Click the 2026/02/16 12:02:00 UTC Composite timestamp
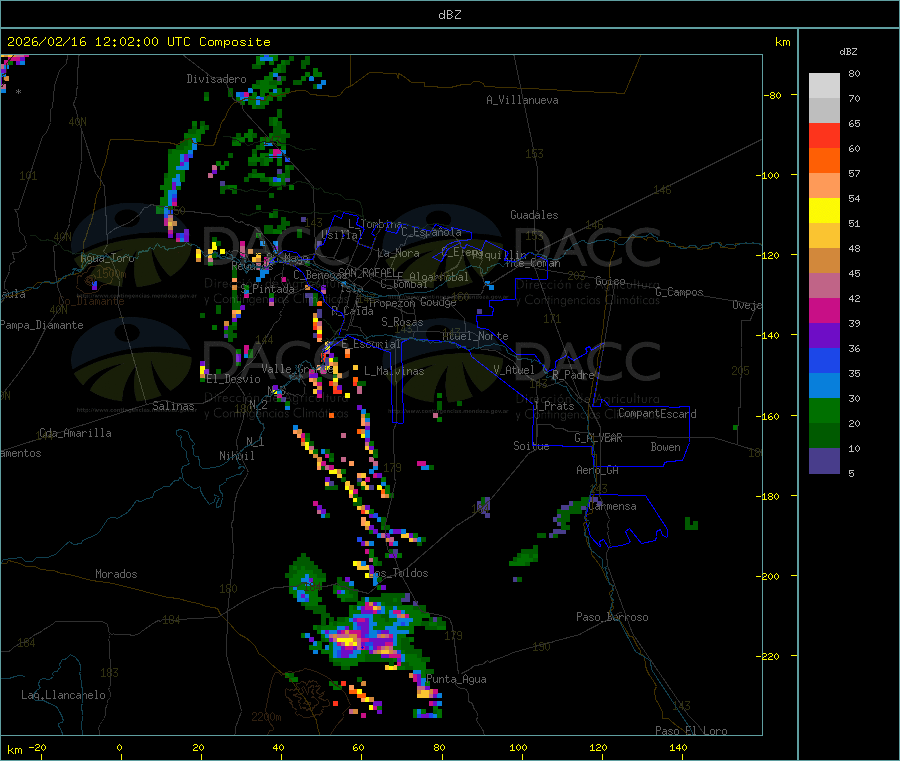 pyautogui.click(x=138, y=42)
